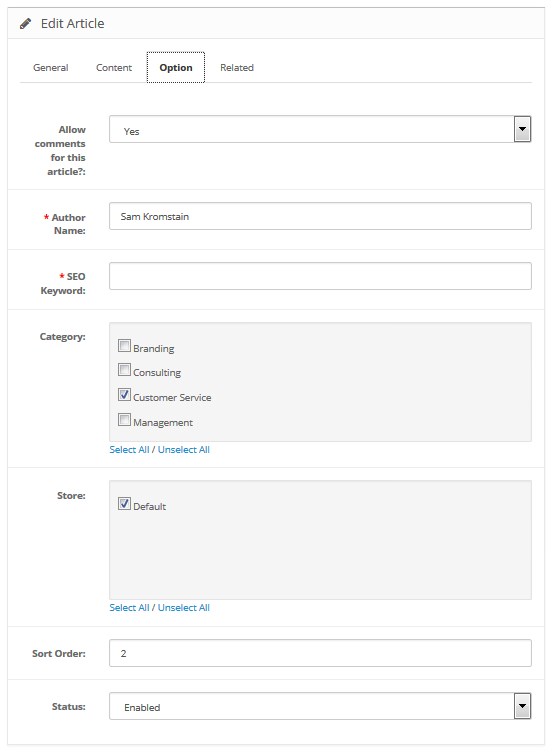Click the Sort Order input field
This screenshot has width=553, height=753.
click(x=320, y=653)
